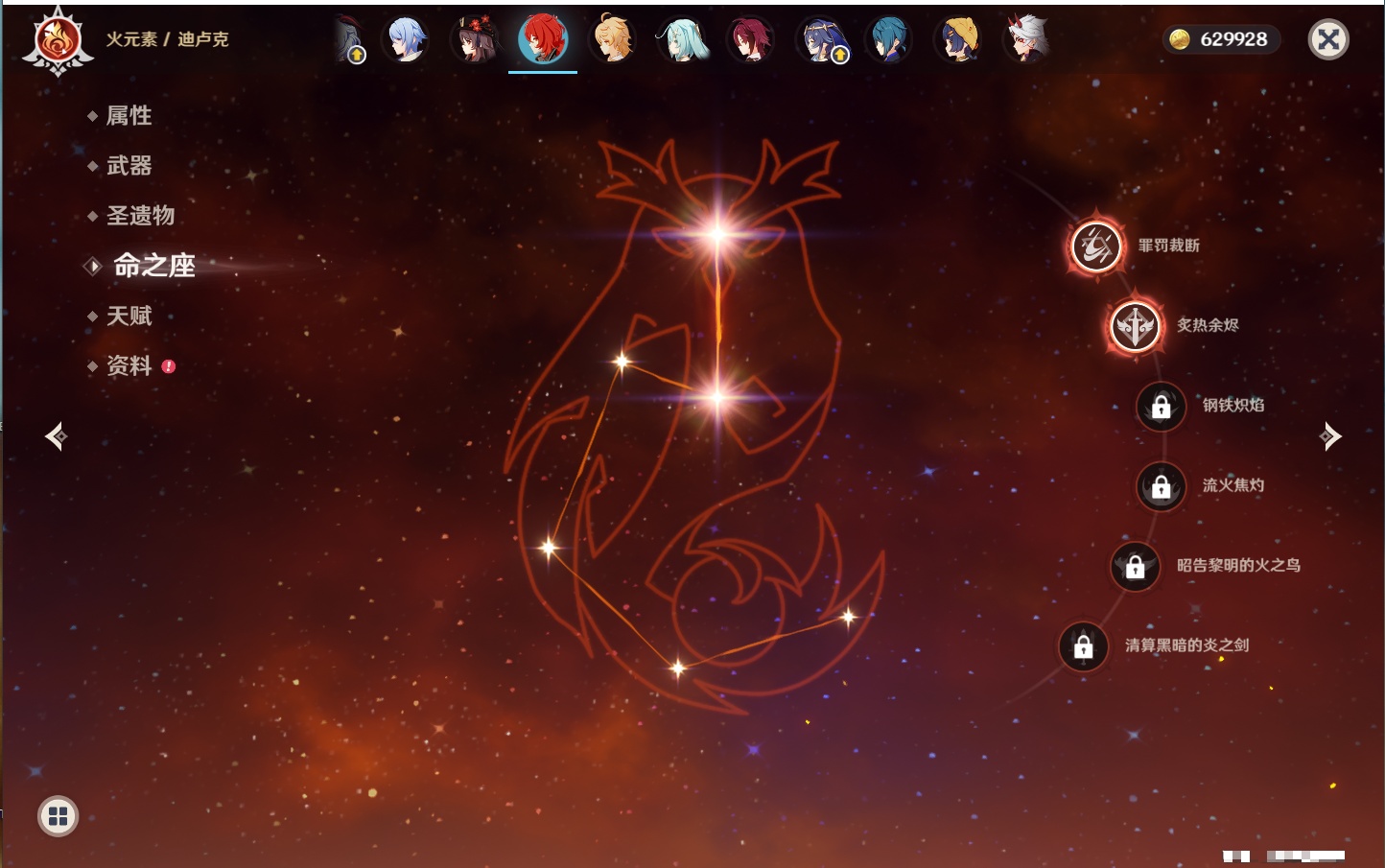Image resolution: width=1385 pixels, height=868 pixels.
Task: Open the 武器 weapon menu
Action: [x=129, y=166]
